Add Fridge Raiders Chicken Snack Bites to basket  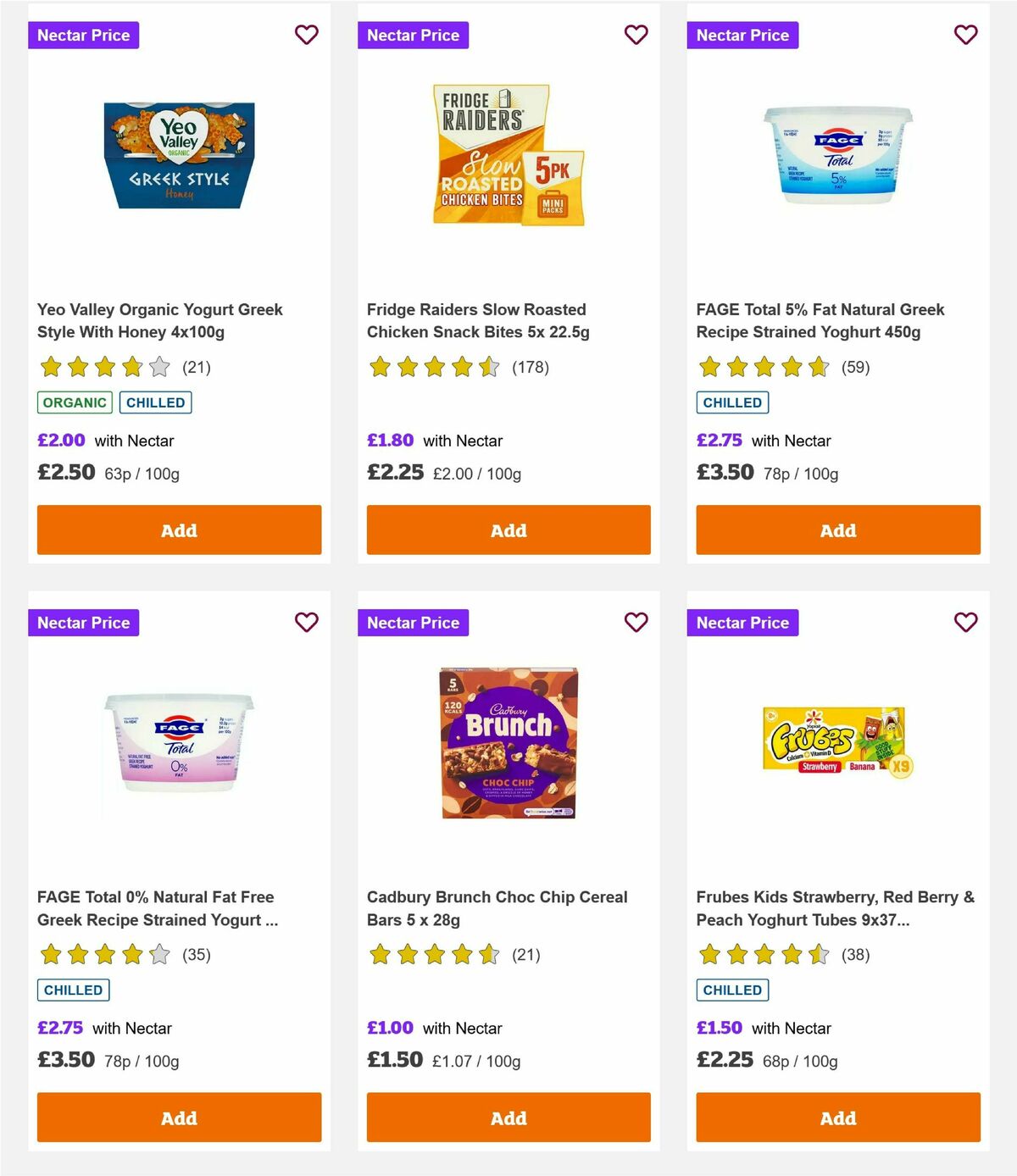(508, 530)
